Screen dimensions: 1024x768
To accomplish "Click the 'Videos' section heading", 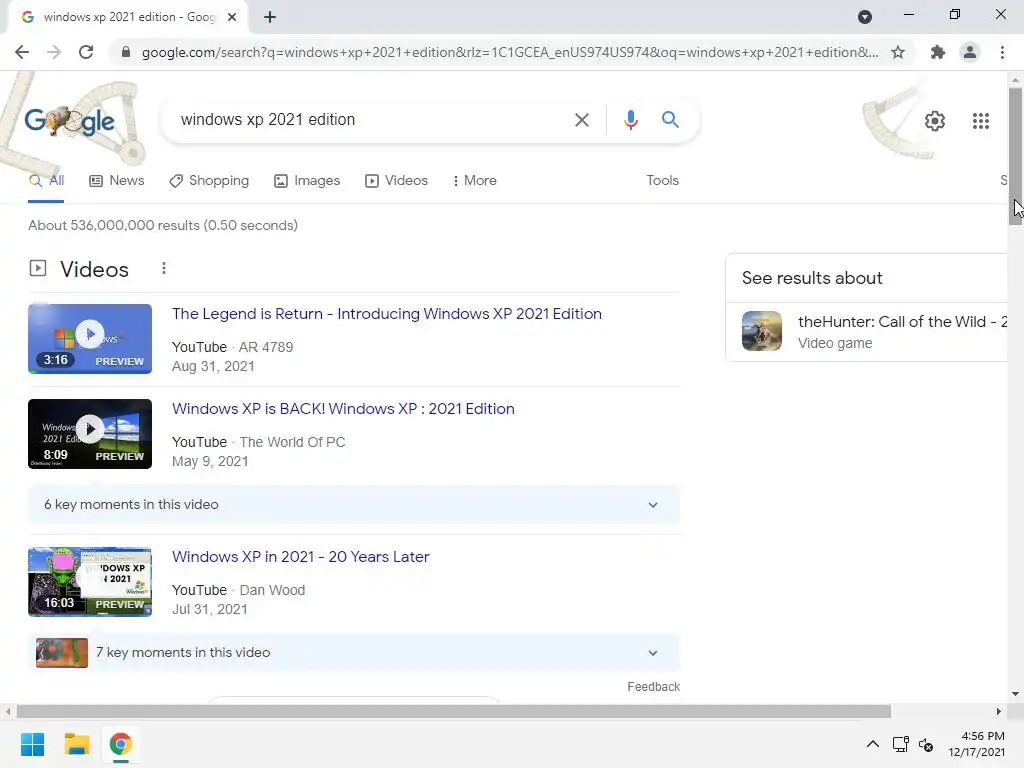I will pos(94,270).
